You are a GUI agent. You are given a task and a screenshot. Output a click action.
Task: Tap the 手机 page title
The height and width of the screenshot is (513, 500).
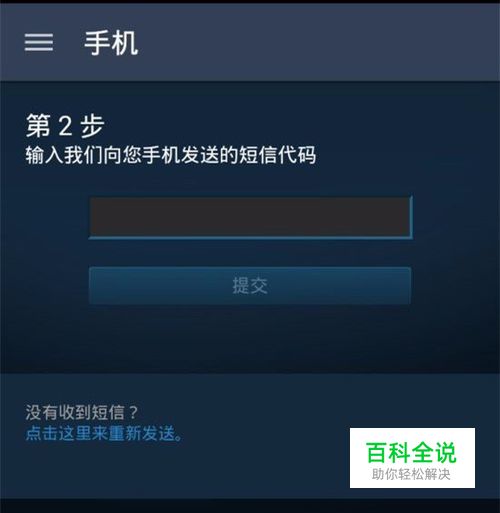[x=111, y=43]
